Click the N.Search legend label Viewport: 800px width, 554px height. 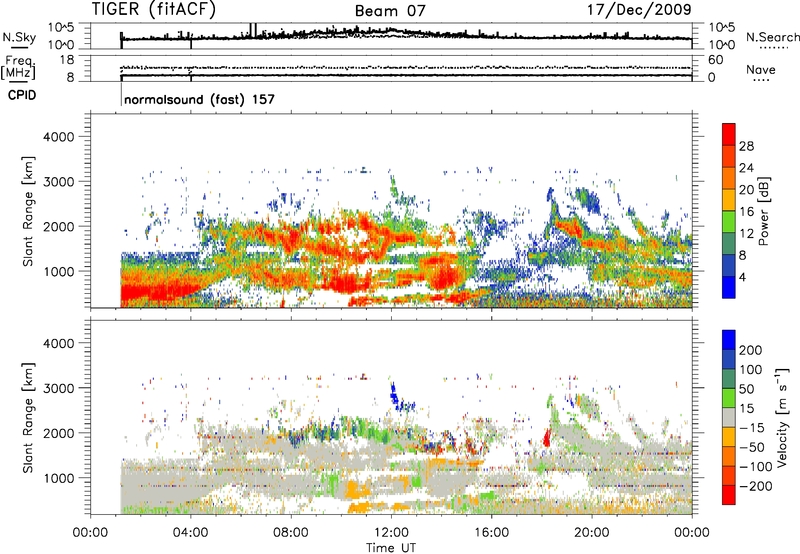point(772,37)
